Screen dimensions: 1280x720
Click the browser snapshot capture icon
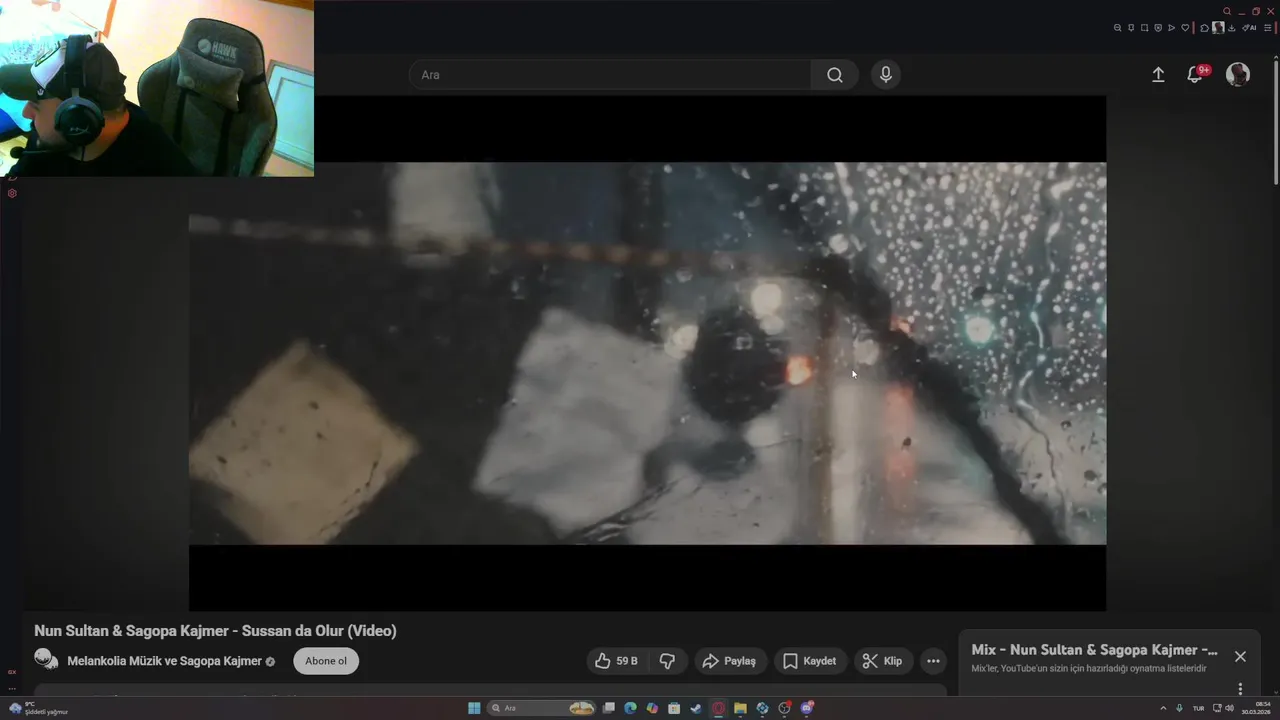1145,28
